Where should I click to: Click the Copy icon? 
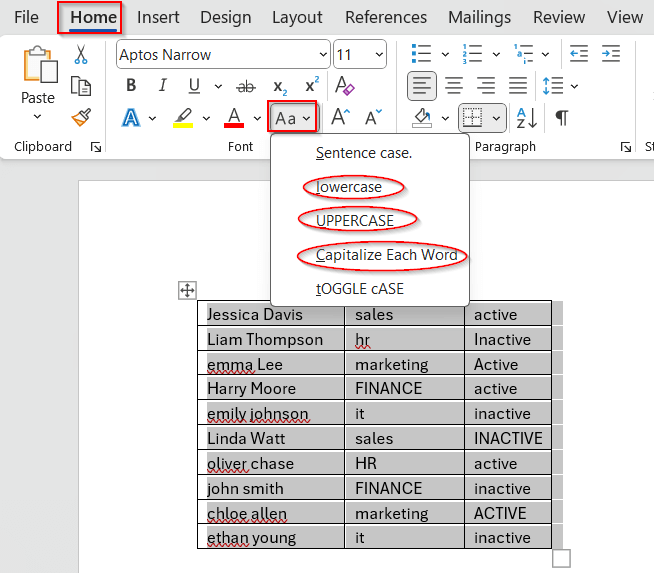(81, 86)
